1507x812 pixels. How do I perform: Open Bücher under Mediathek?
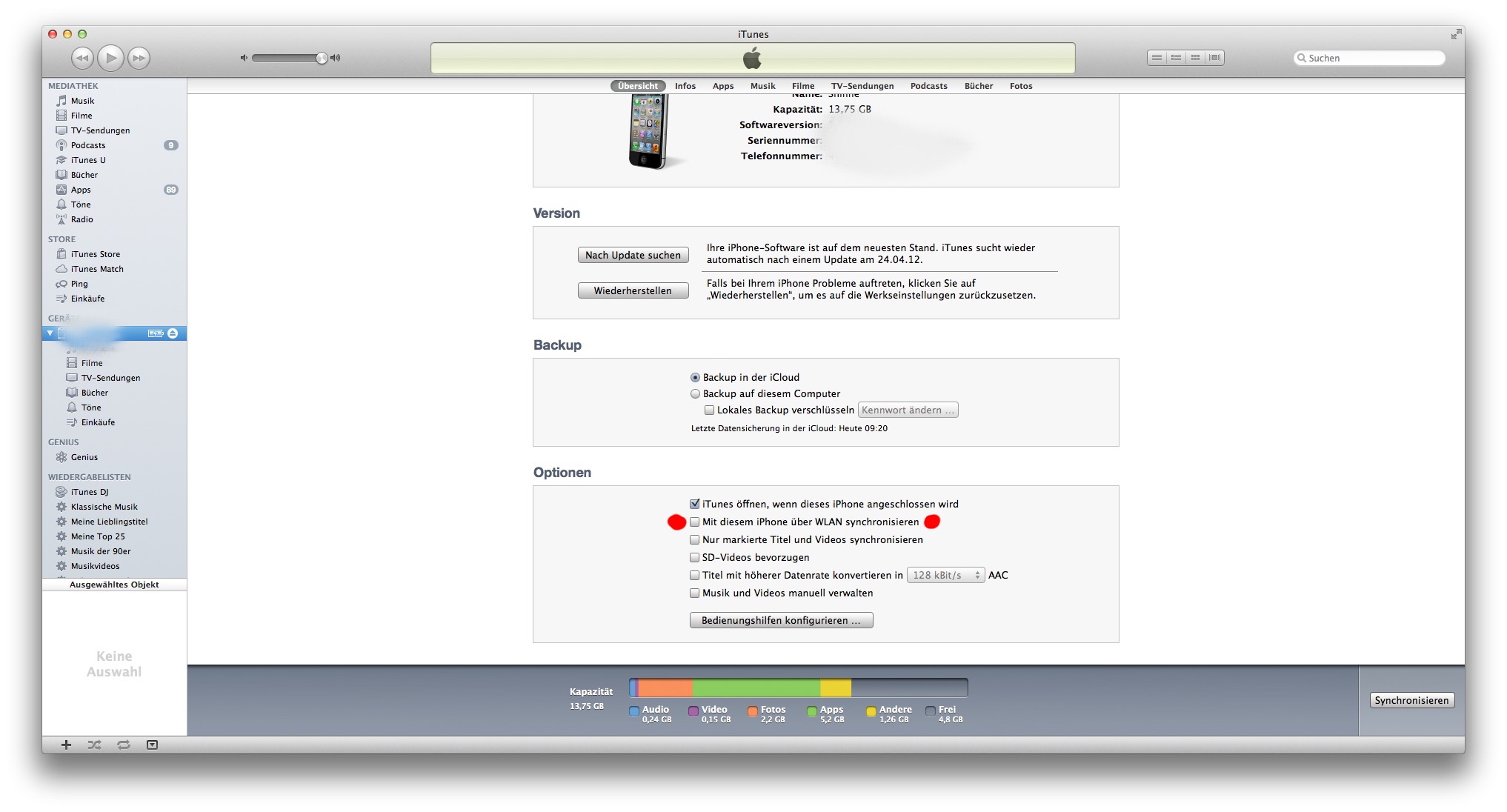click(x=84, y=175)
